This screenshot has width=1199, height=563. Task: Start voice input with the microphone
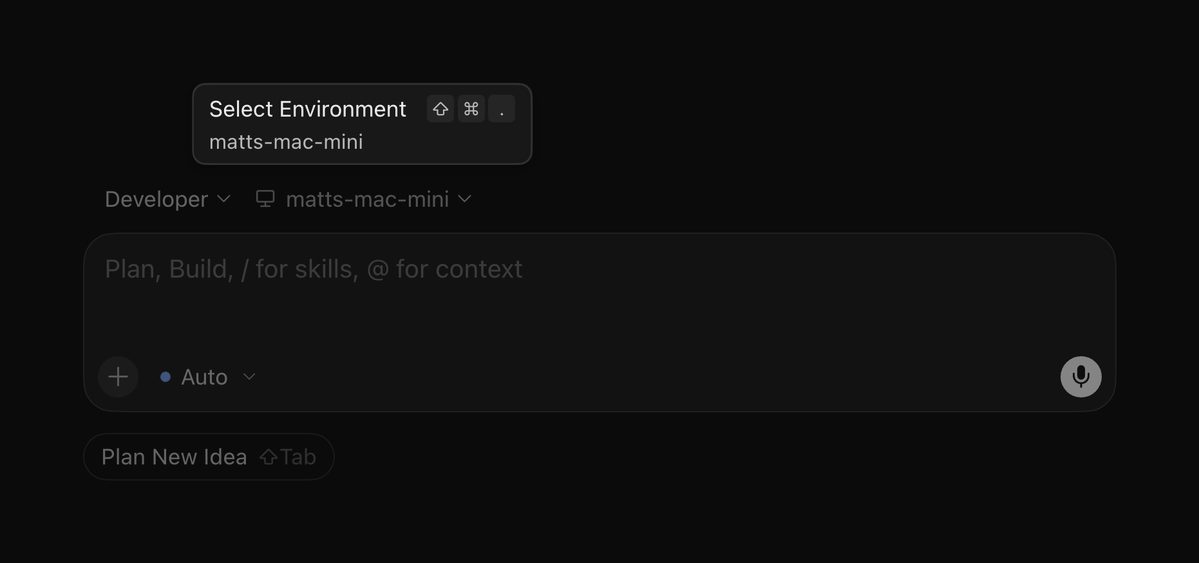click(x=1080, y=376)
